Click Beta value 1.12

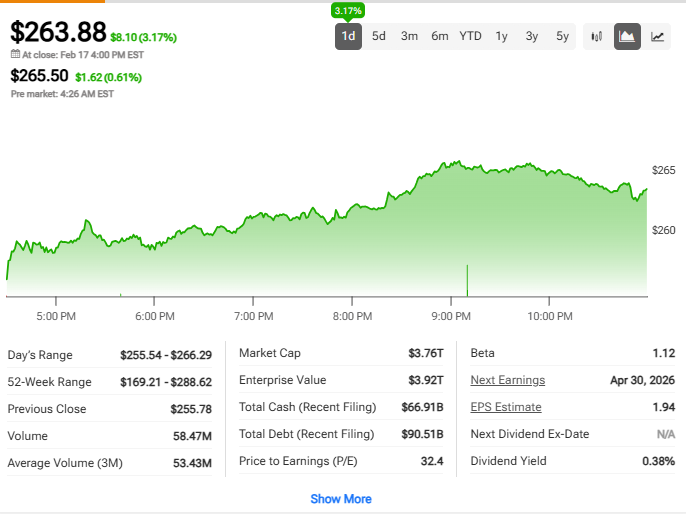664,353
